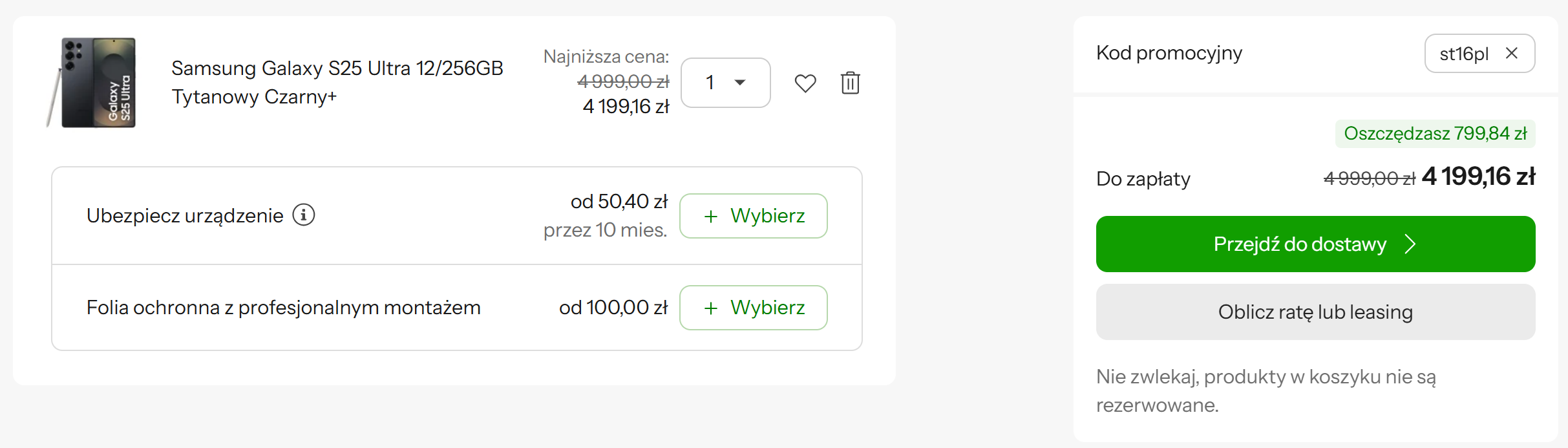Image resolution: width=1568 pixels, height=448 pixels.
Task: Click the Kod promocyjny label
Action: pos(1169,53)
